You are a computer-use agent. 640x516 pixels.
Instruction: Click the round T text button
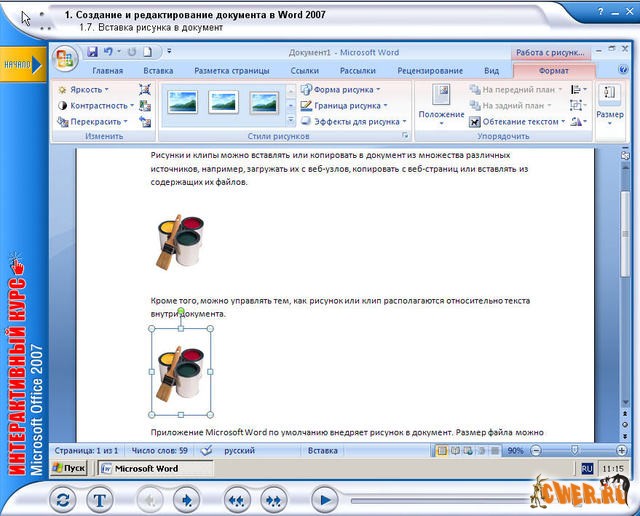click(x=101, y=497)
